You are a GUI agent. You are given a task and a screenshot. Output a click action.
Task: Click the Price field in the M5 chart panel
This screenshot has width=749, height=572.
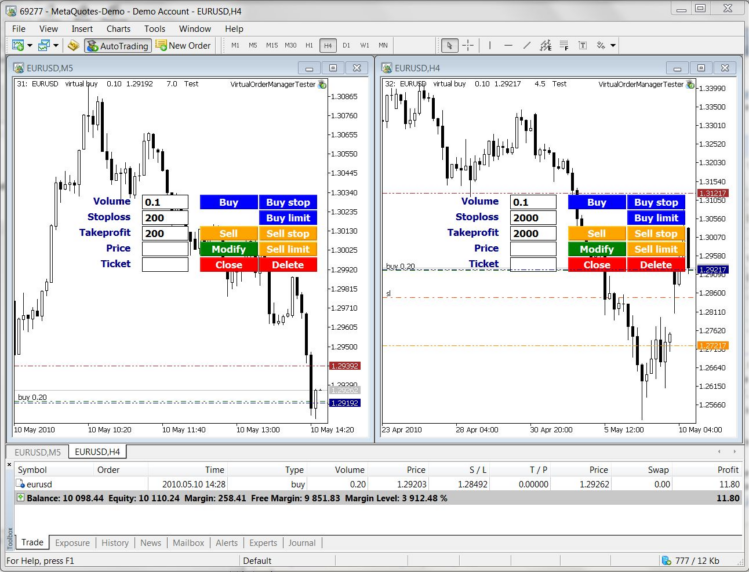click(165, 249)
